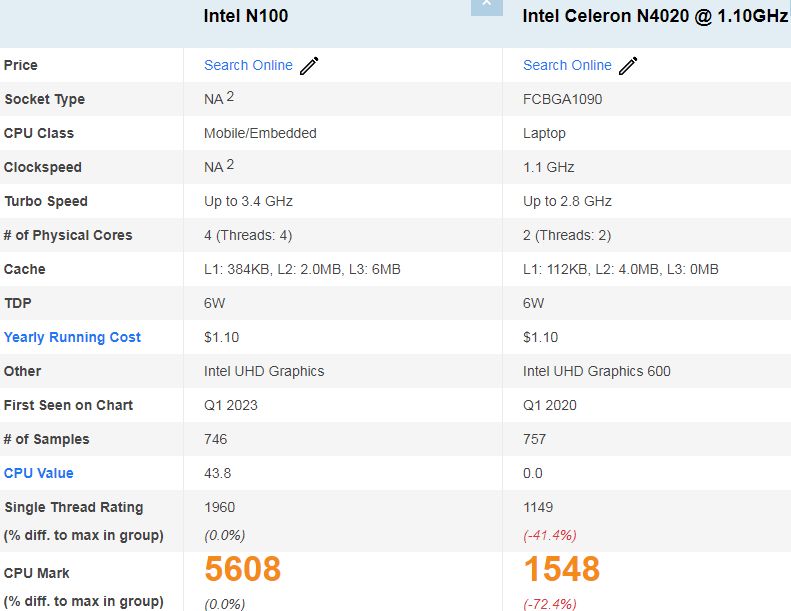Click the Clockspeed row label
Image resolution: width=791 pixels, height=611 pixels.
(x=42, y=167)
